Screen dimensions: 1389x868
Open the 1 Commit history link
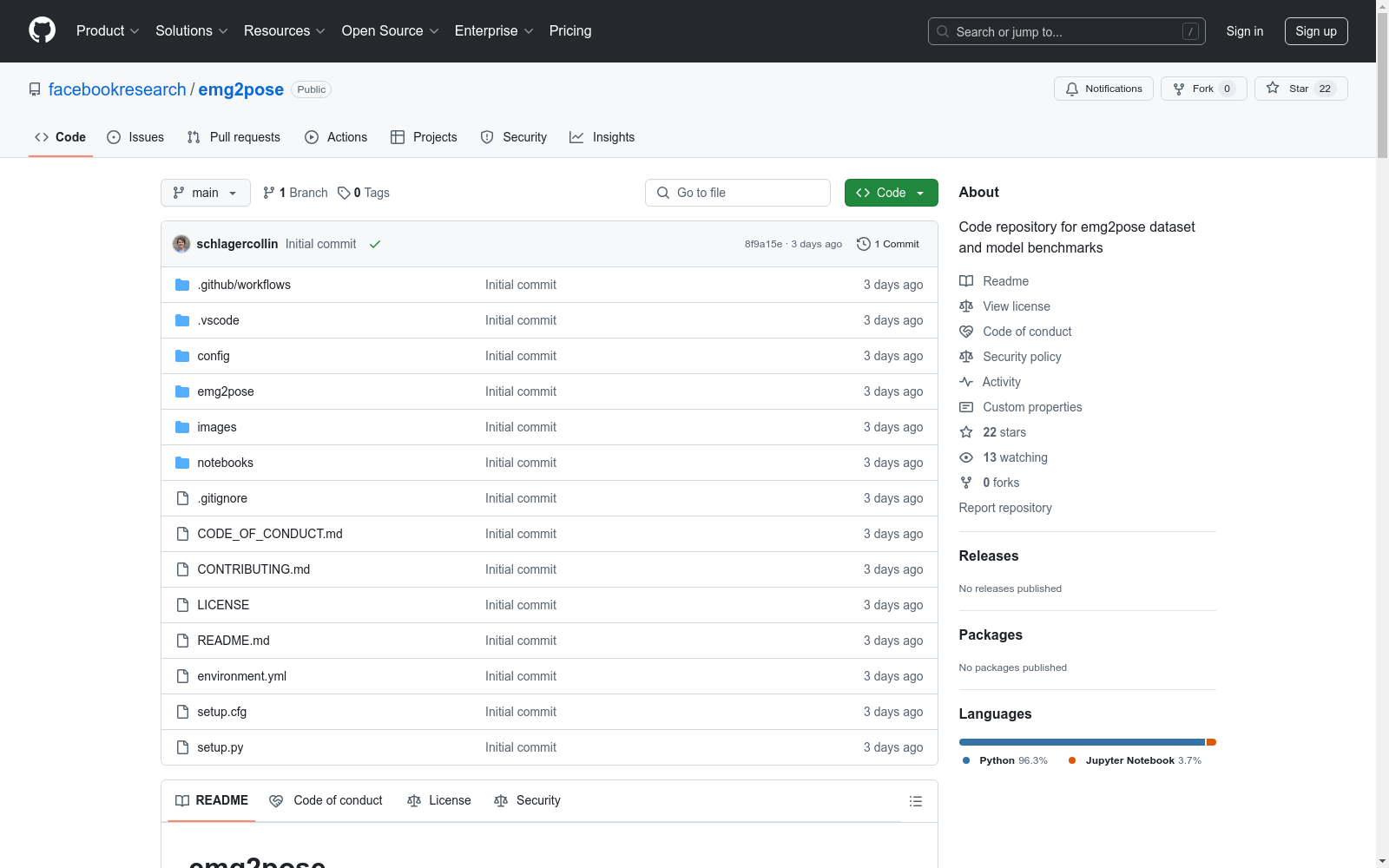coord(888,244)
